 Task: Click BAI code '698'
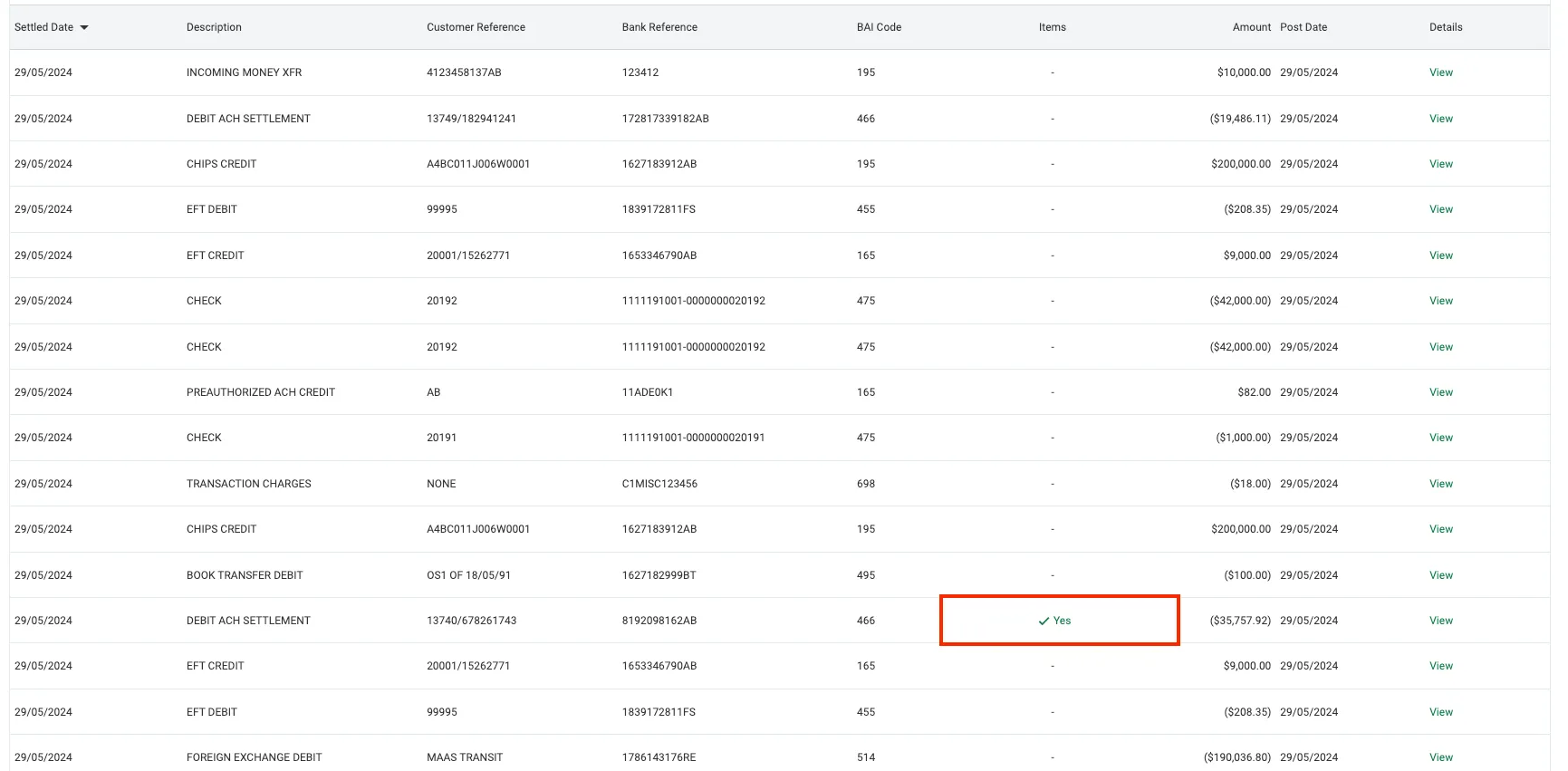pyautogui.click(x=866, y=484)
